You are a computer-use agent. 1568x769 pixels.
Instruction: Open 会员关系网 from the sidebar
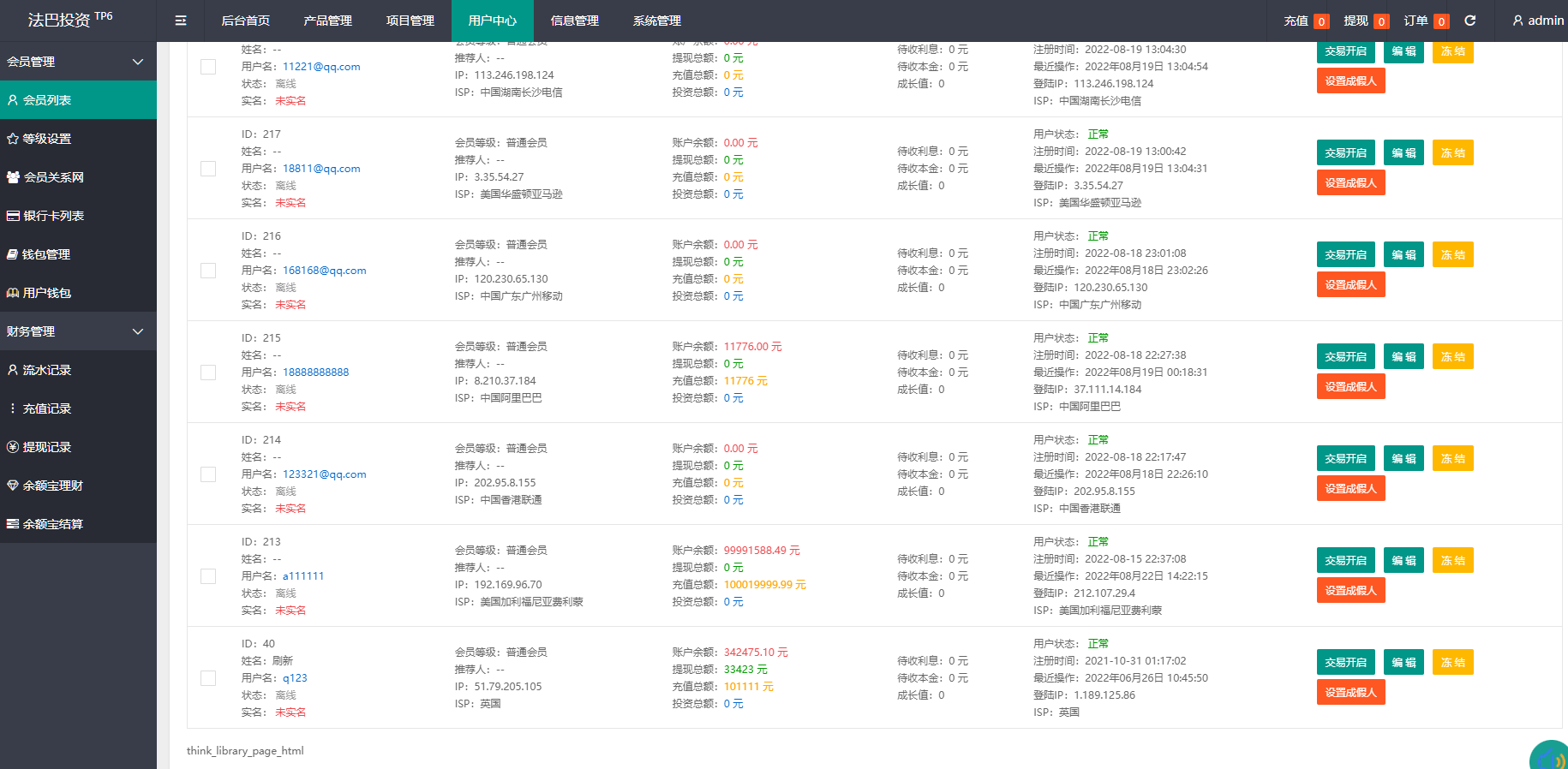(53, 177)
